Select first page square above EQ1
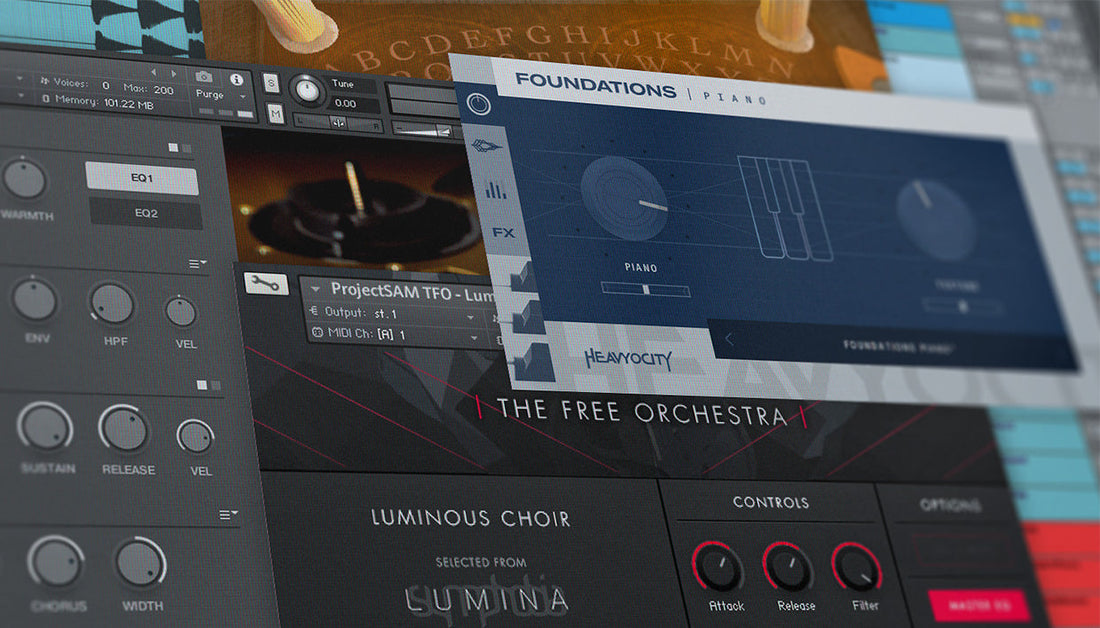Screen dimensions: 1100x628 pos(173,147)
